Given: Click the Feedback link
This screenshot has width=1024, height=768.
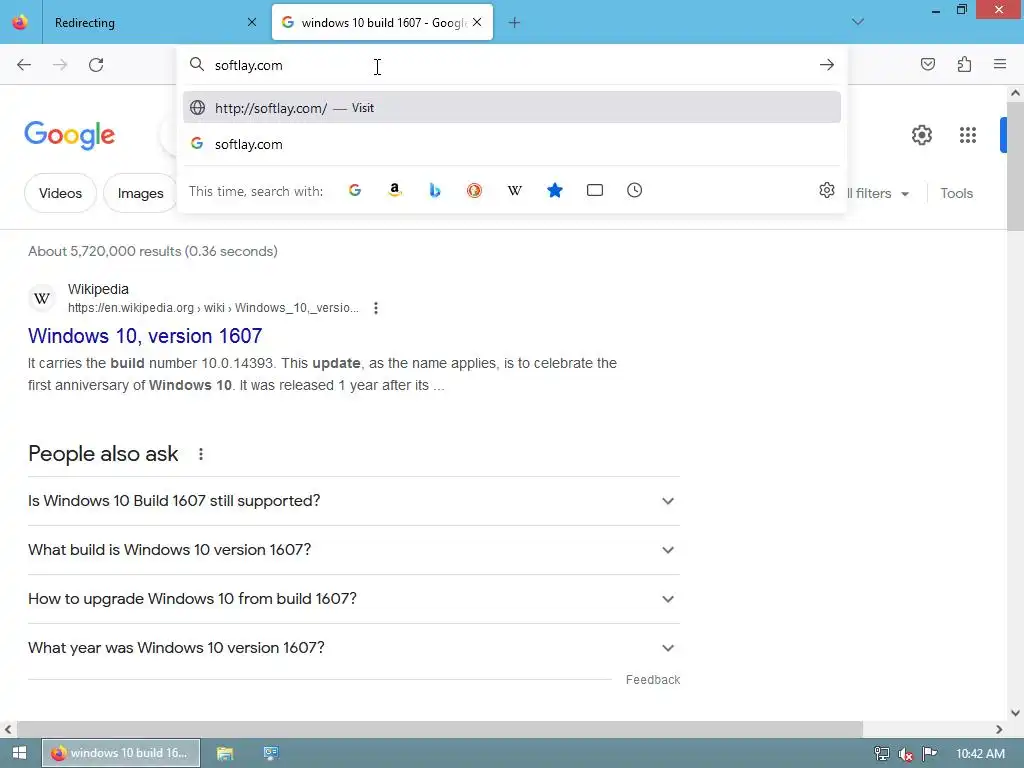Looking at the screenshot, I should click(652, 680).
